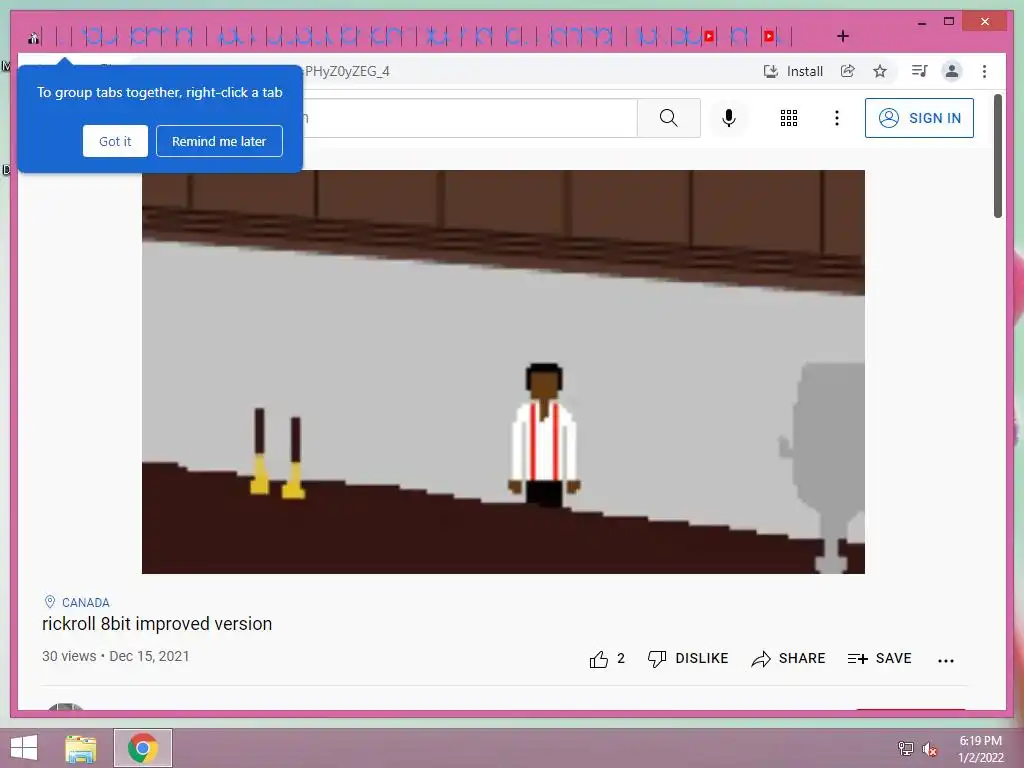Search with your voice microphone icon
1024x768 pixels.
coord(729,118)
